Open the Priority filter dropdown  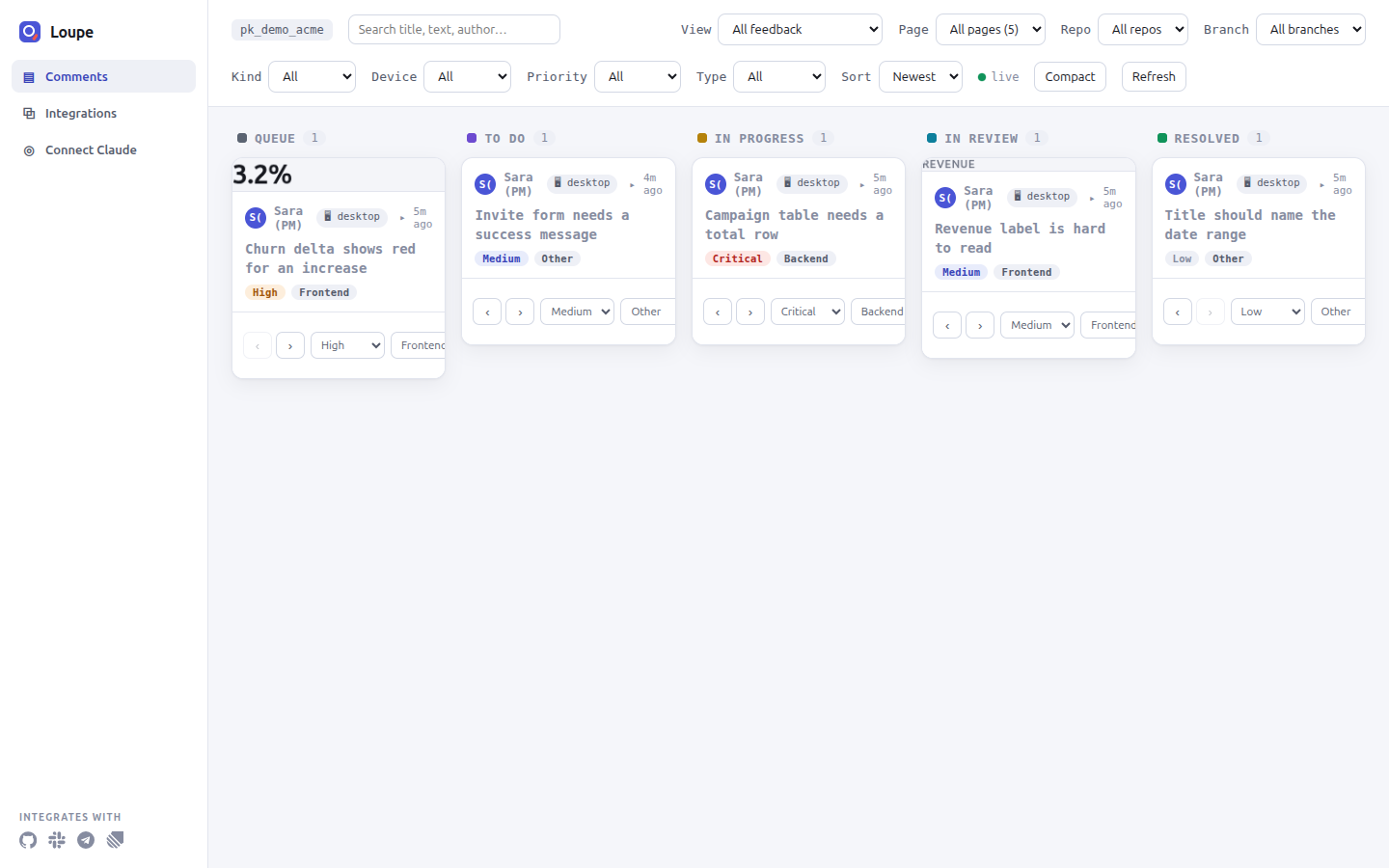(638, 77)
